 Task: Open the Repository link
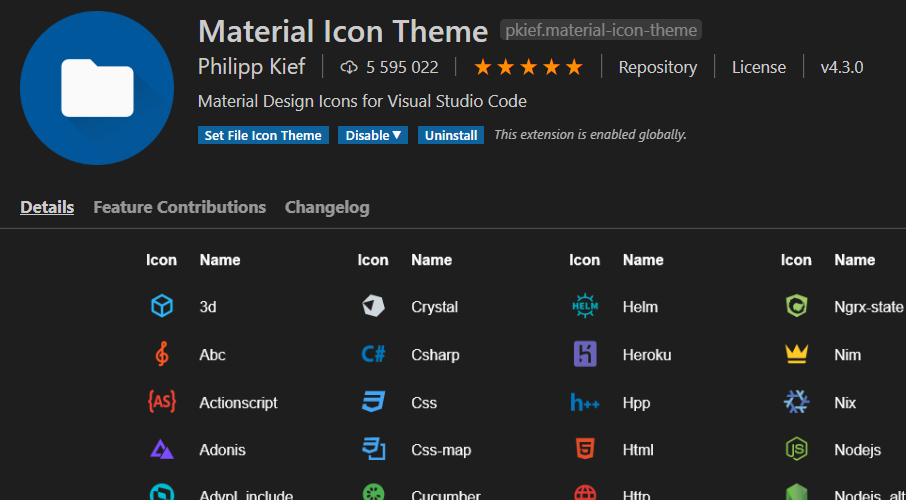click(x=658, y=68)
